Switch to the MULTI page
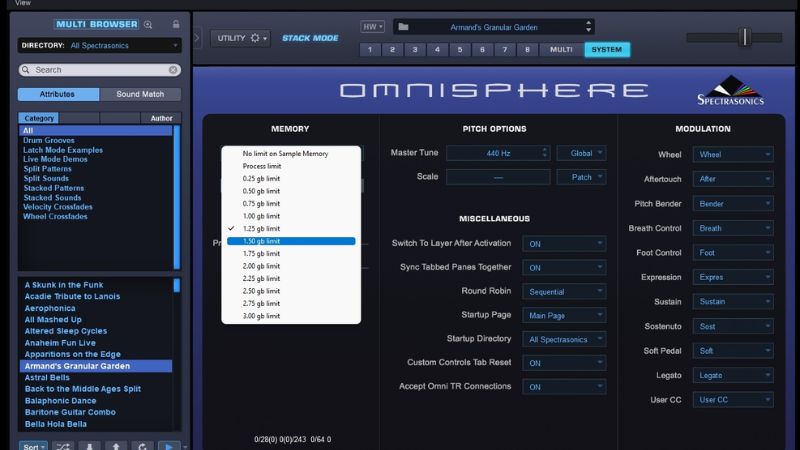800x450 pixels. (561, 49)
